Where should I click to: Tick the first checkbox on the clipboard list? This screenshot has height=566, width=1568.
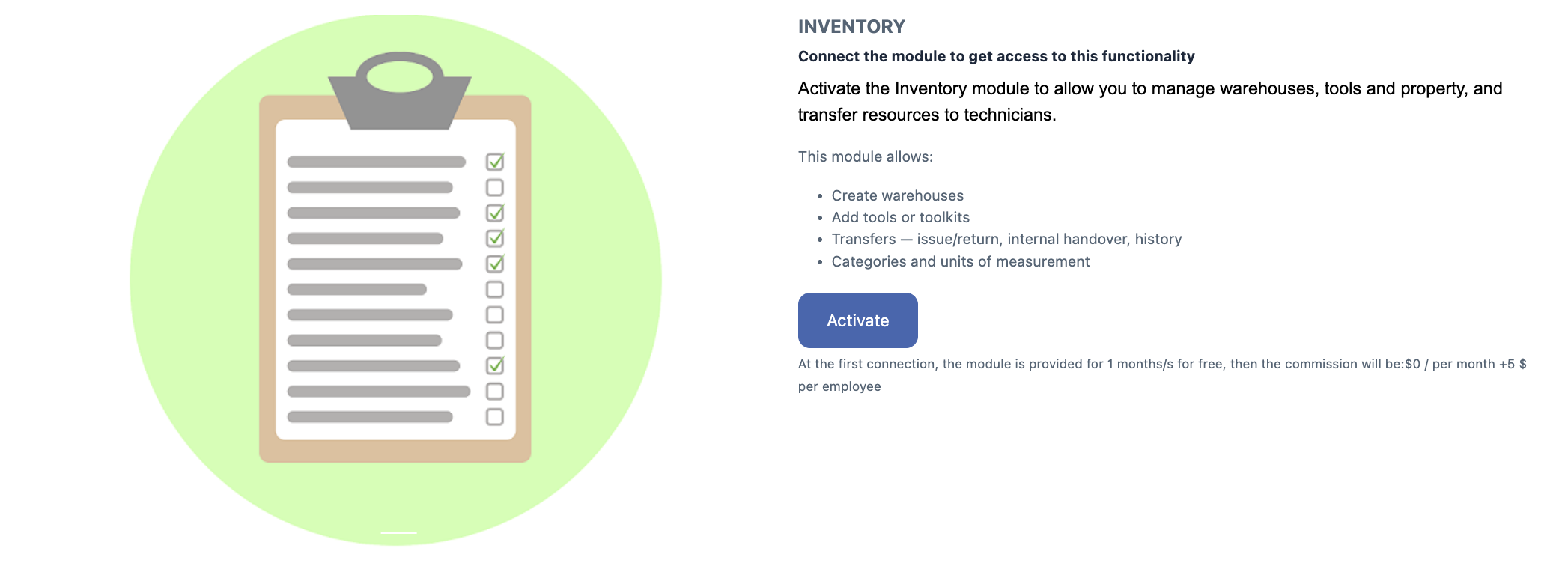[495, 162]
